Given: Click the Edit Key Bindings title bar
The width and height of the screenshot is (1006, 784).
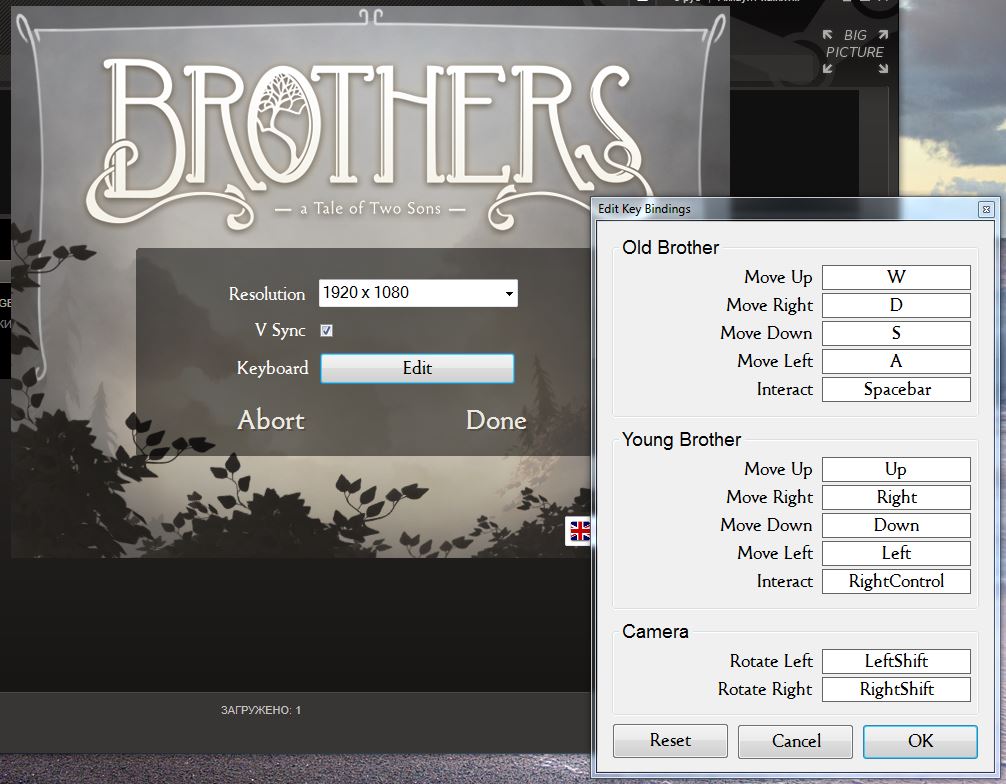Looking at the screenshot, I should pyautogui.click(x=787, y=209).
